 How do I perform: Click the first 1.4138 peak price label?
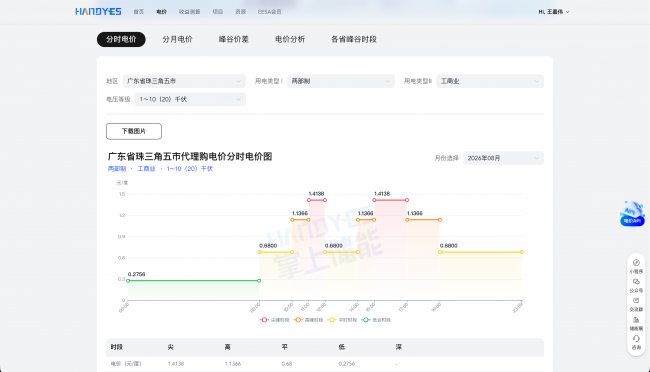[x=316, y=194]
